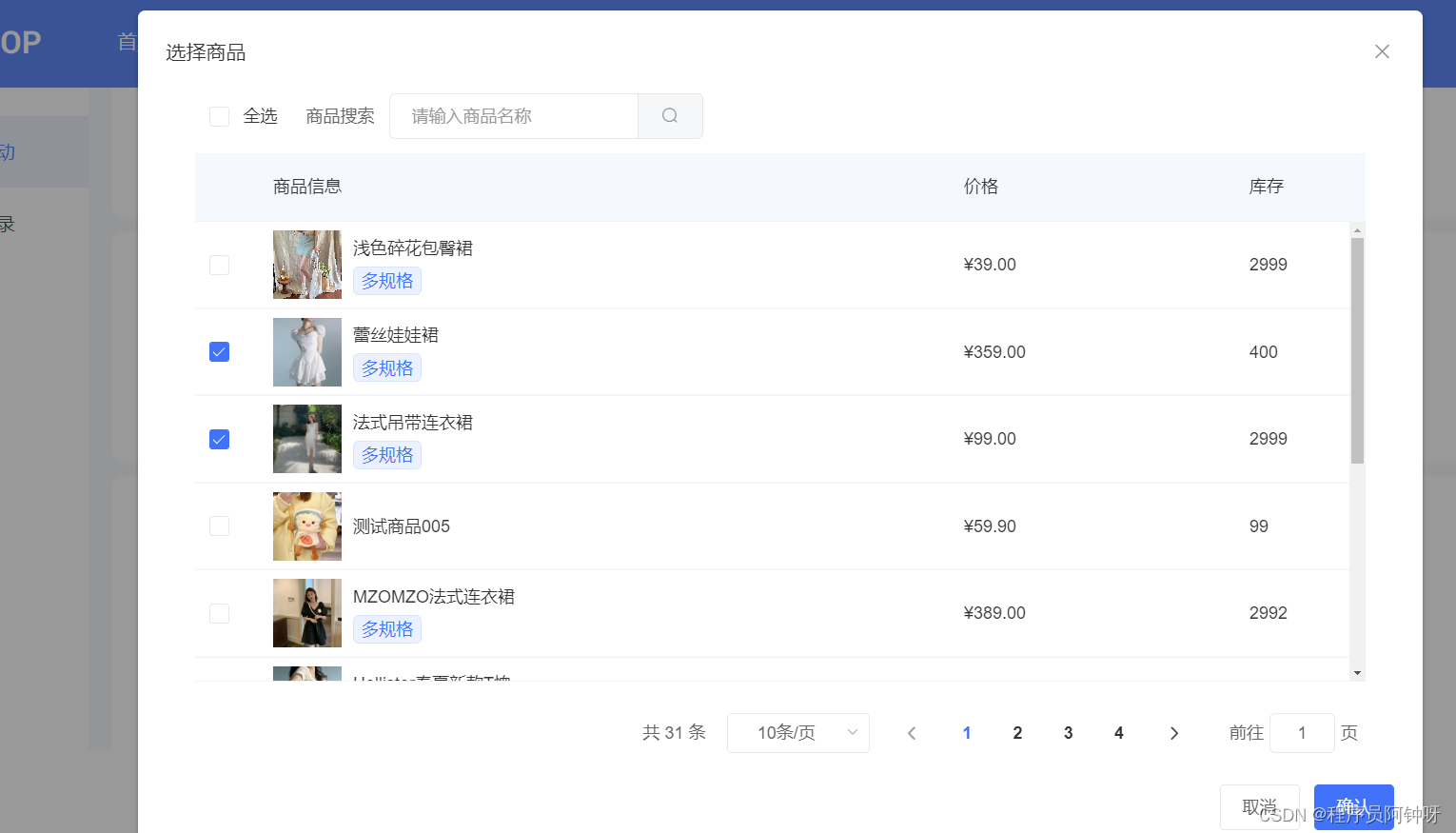Click the 多规格 tag under MZOMZO法式连衣裙
This screenshot has height=833, width=1456.
pos(387,629)
